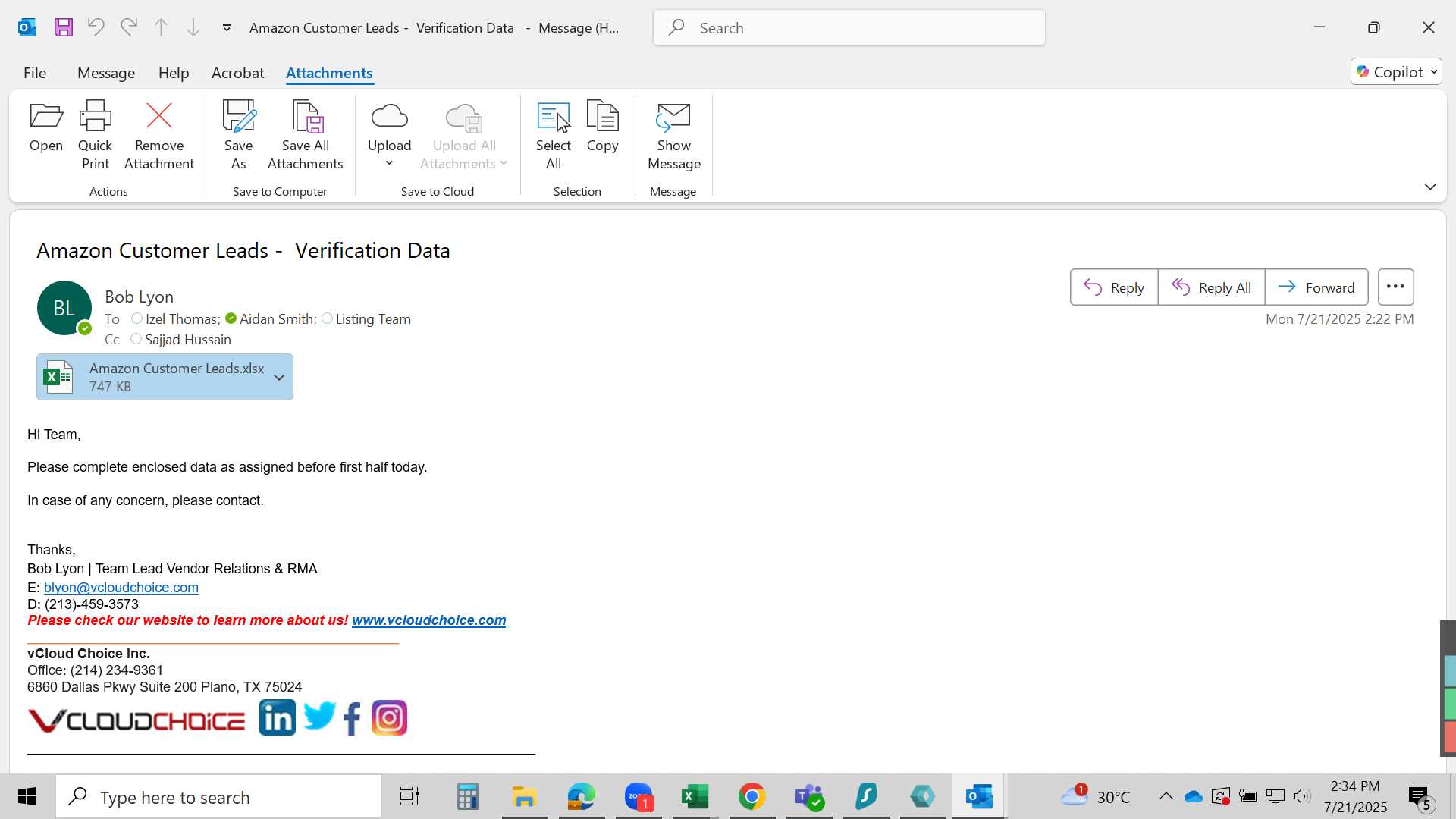1456x819 pixels.
Task: Click Save All Attachments
Action: 306,135
